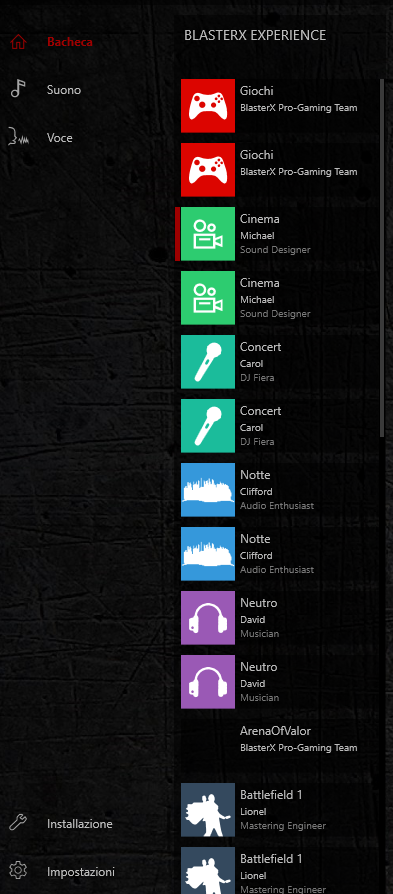This screenshot has height=894, width=393.
Task: Open the Voce voice waveform icon
Action: point(18,137)
